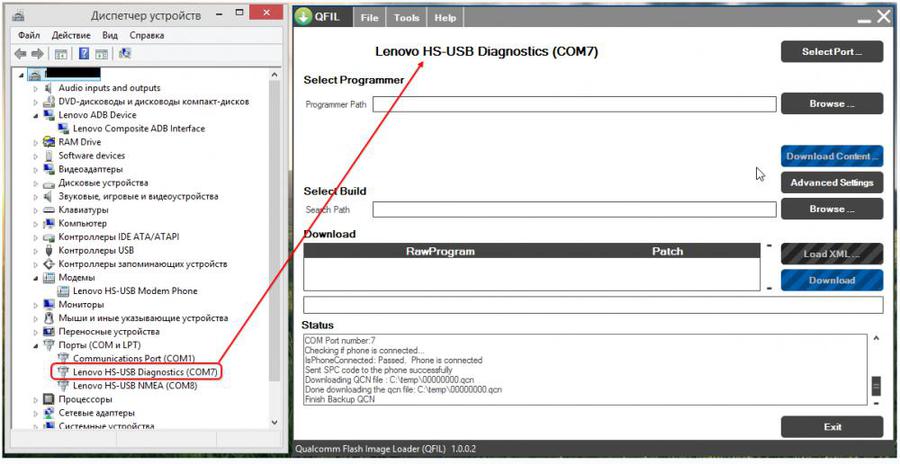Click 'Finish Backup QCN' status line

[340, 399]
